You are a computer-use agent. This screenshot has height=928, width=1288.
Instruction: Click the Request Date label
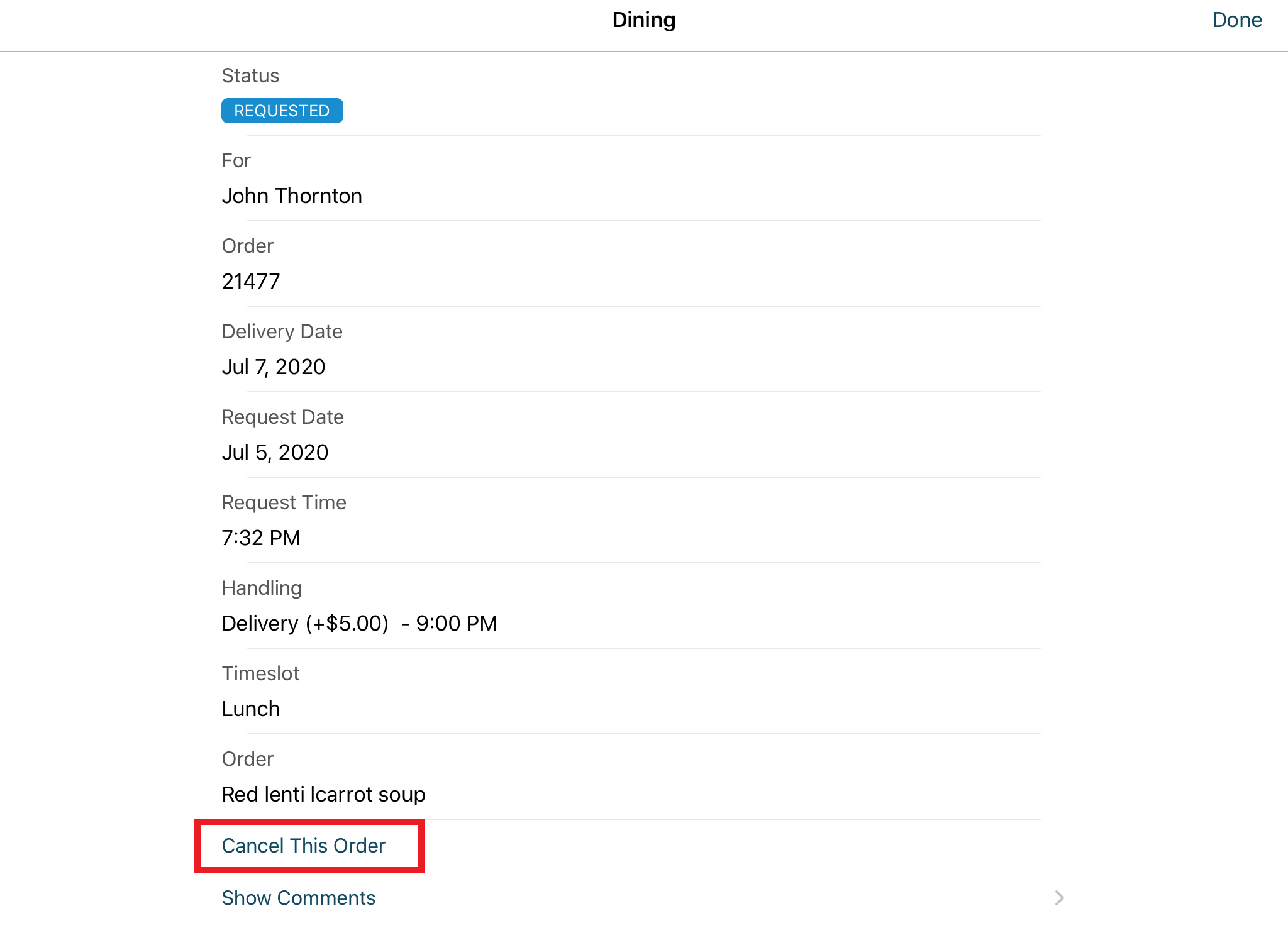pos(283,417)
